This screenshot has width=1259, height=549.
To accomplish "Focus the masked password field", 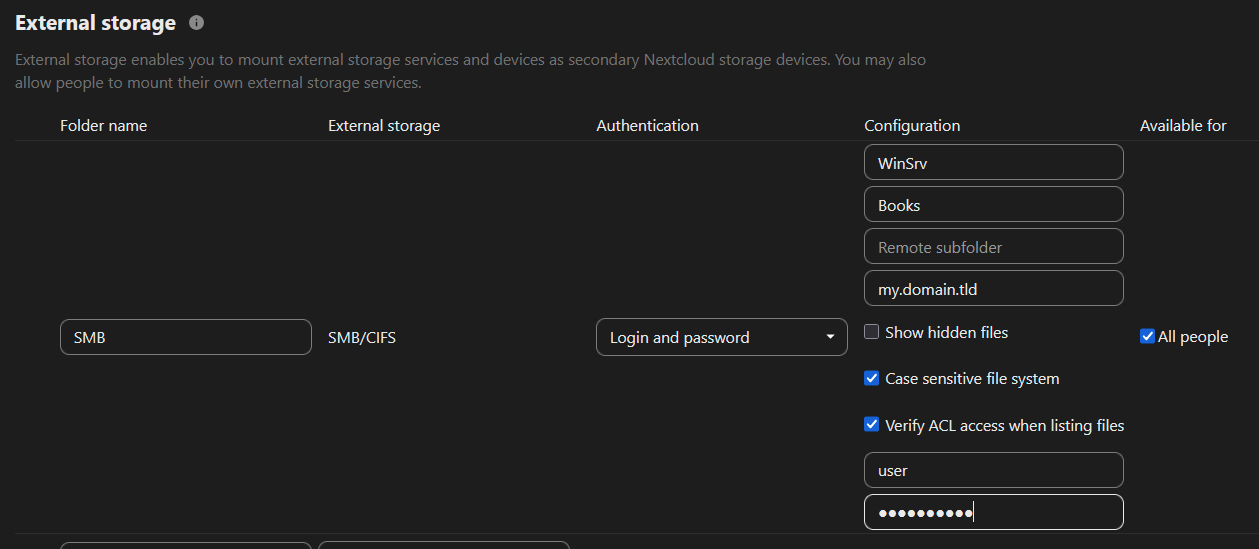I will pyautogui.click(x=993, y=512).
